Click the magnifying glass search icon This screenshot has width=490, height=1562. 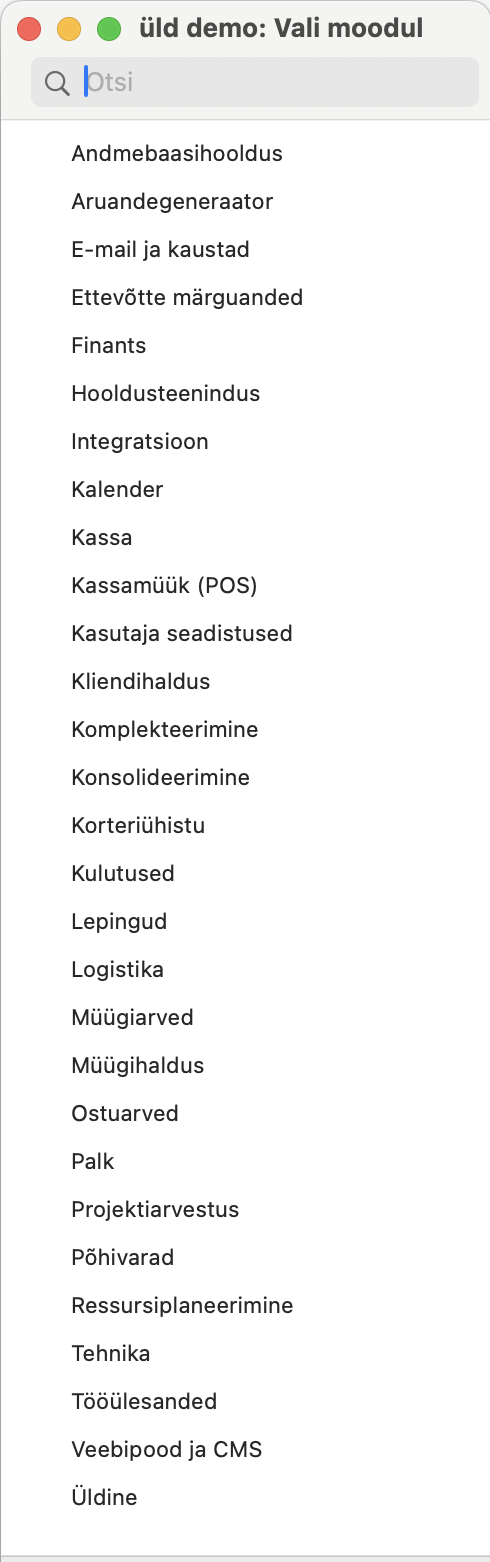pyautogui.click(x=57, y=83)
